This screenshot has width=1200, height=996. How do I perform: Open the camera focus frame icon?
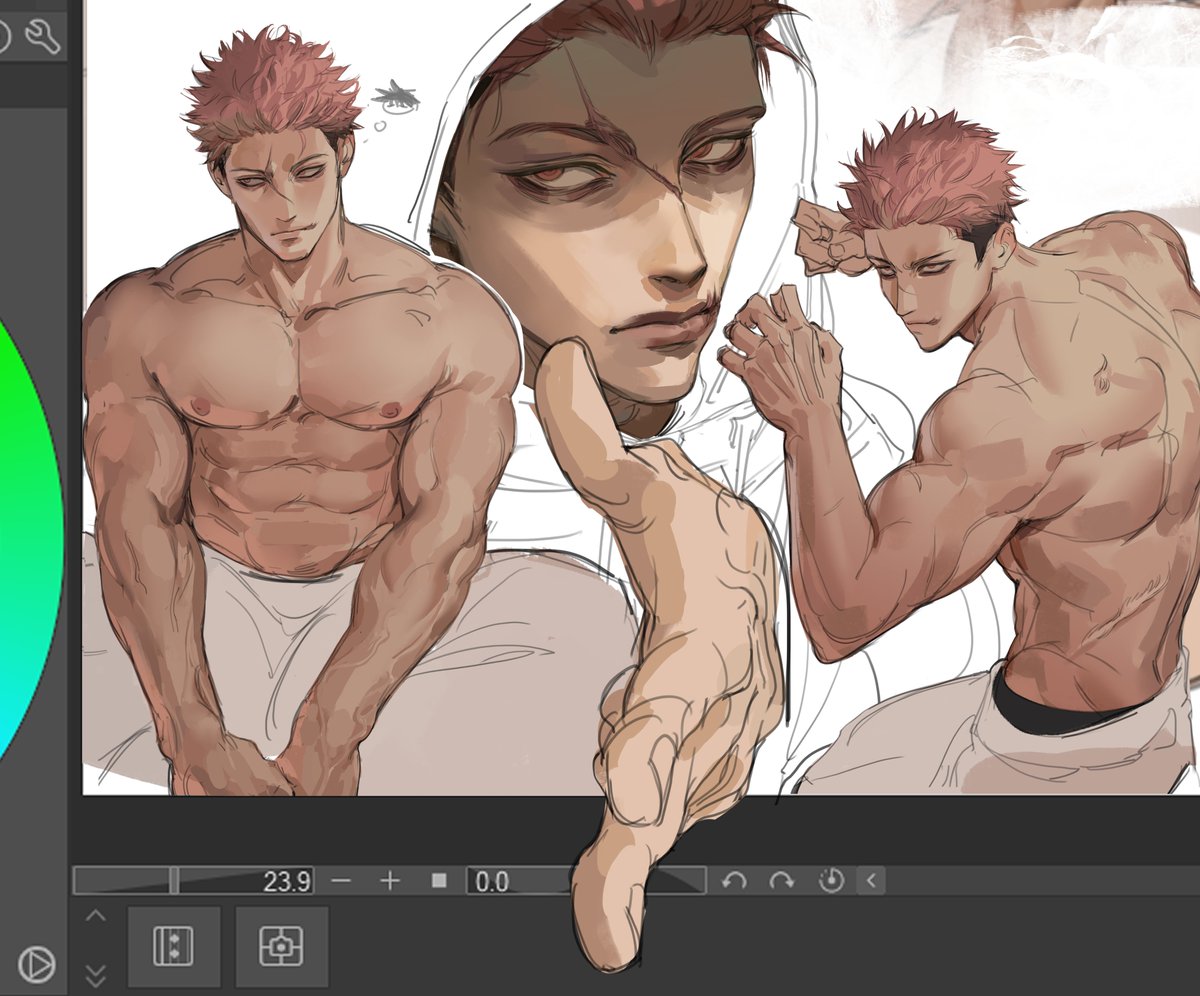(282, 946)
